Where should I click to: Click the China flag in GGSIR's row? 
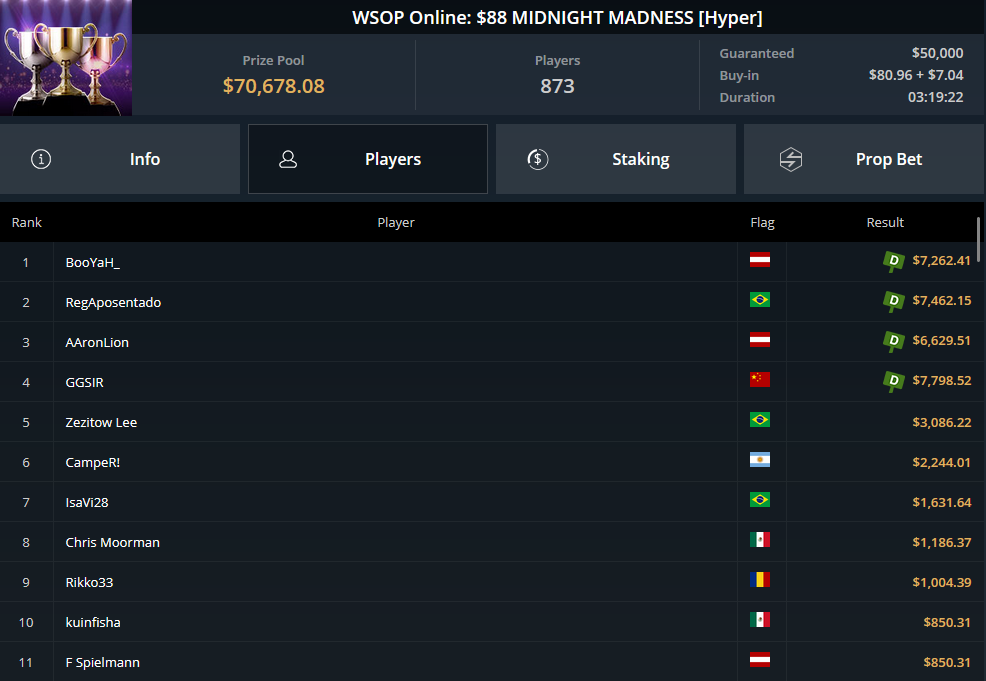760,380
